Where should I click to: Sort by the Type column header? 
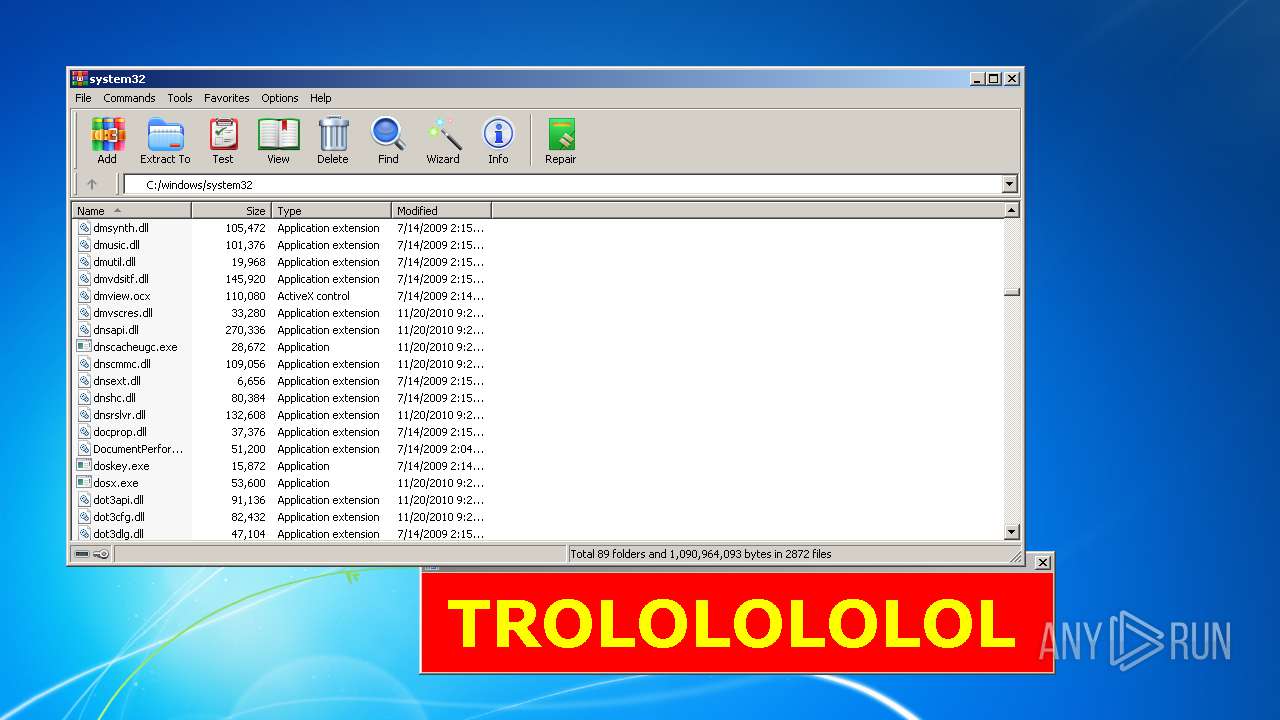(x=331, y=211)
